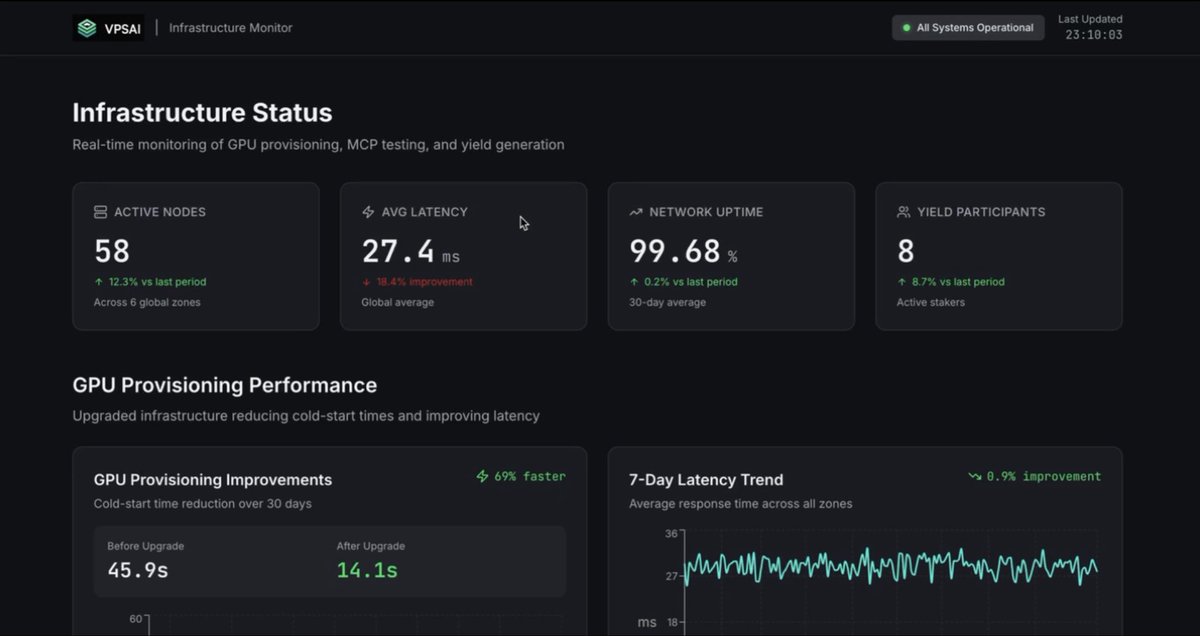
Task: Click the 69% faster badge
Action: (521, 477)
